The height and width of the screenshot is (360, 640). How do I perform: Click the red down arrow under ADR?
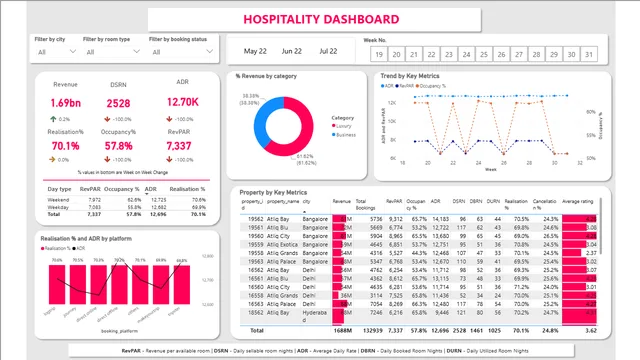coord(169,119)
